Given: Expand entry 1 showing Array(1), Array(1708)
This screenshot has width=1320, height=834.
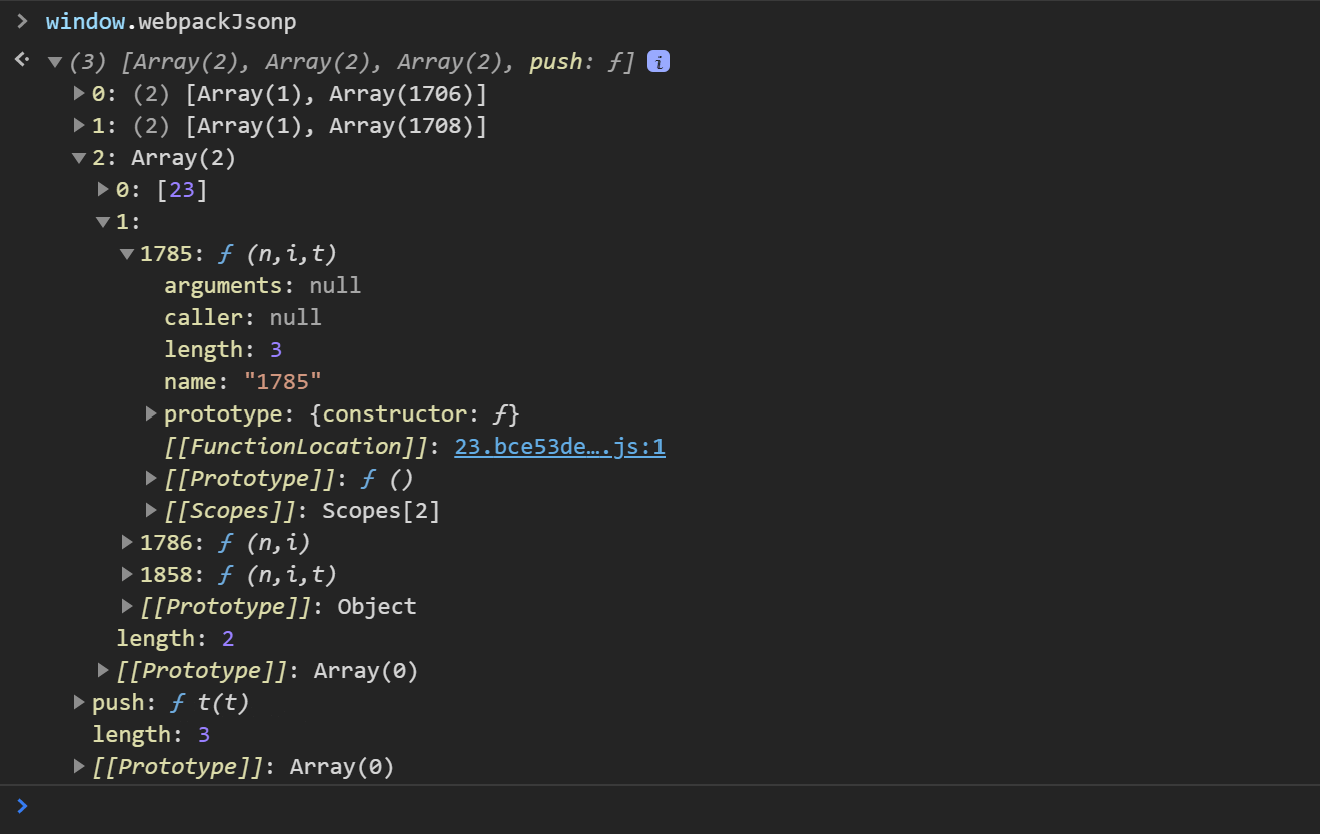Looking at the screenshot, I should pos(78,125).
